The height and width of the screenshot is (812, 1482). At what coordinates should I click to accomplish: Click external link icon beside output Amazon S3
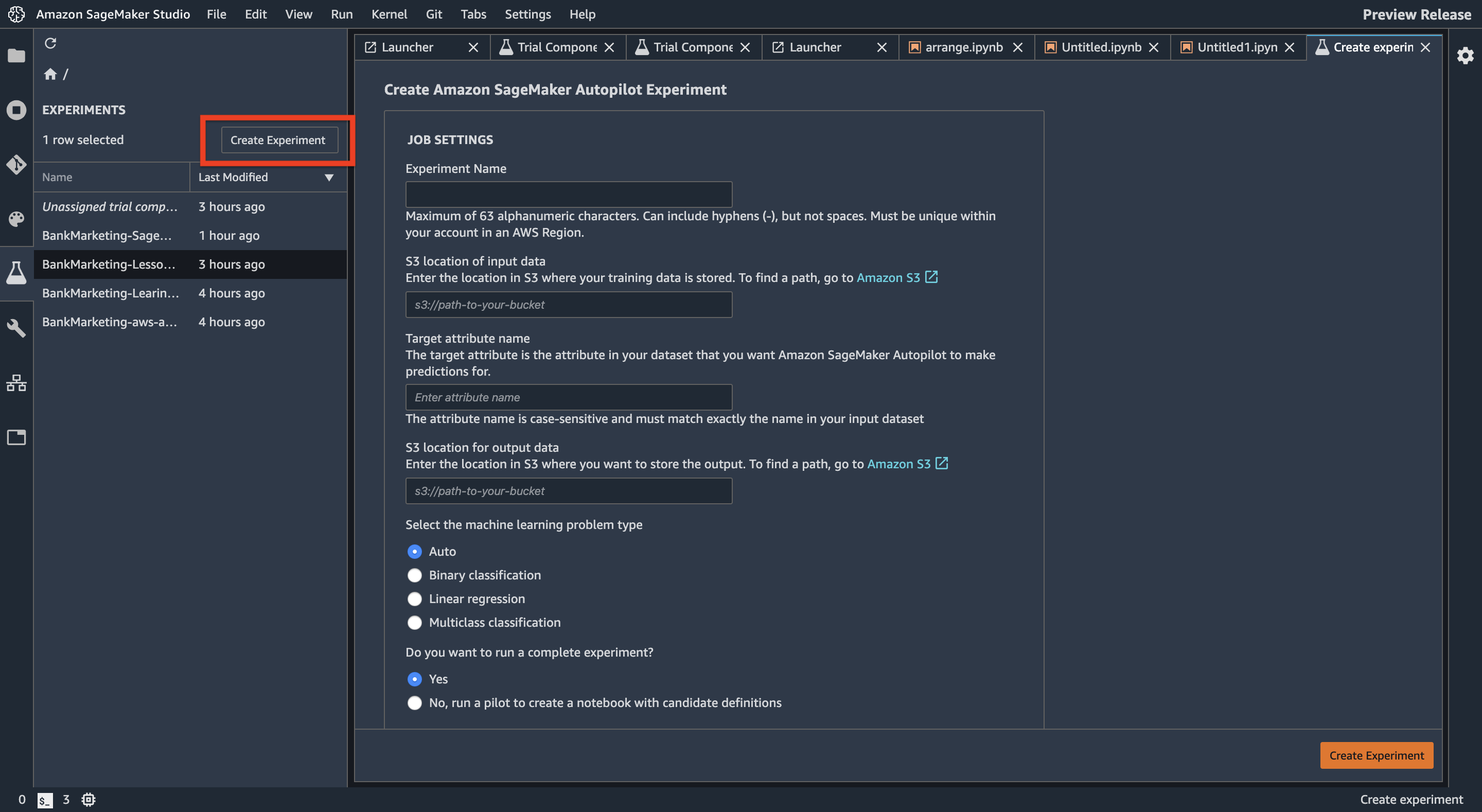(x=941, y=463)
